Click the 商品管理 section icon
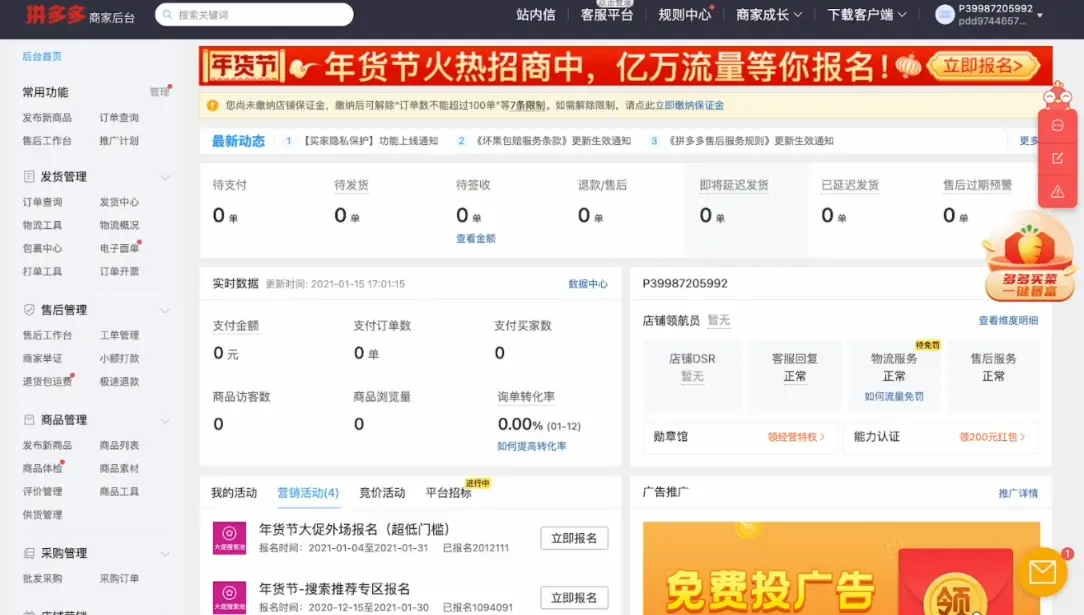 [x=29, y=420]
